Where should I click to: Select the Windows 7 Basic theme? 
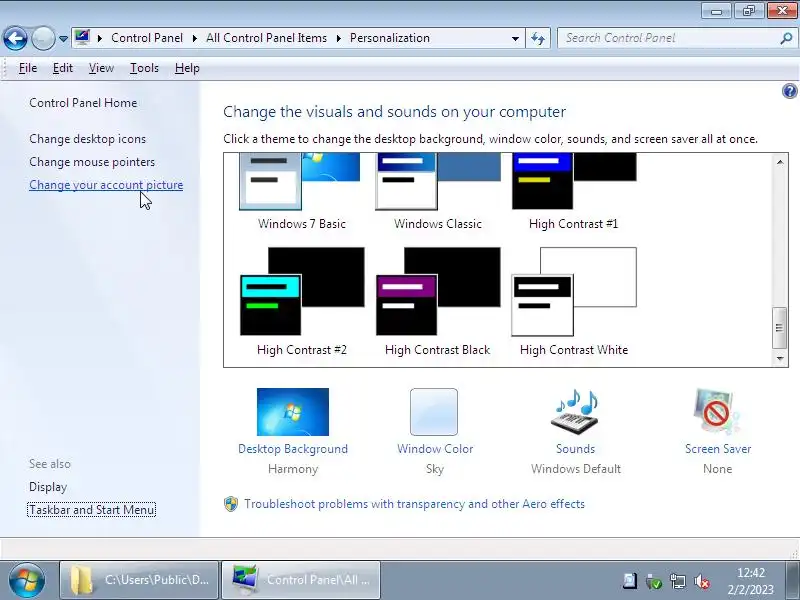(302, 191)
